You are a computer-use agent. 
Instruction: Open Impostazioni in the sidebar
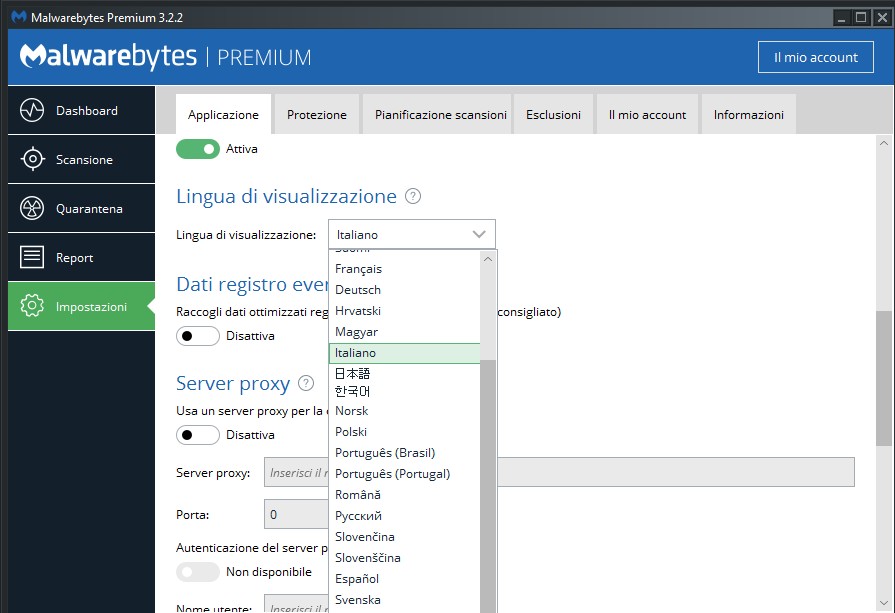pos(82,306)
